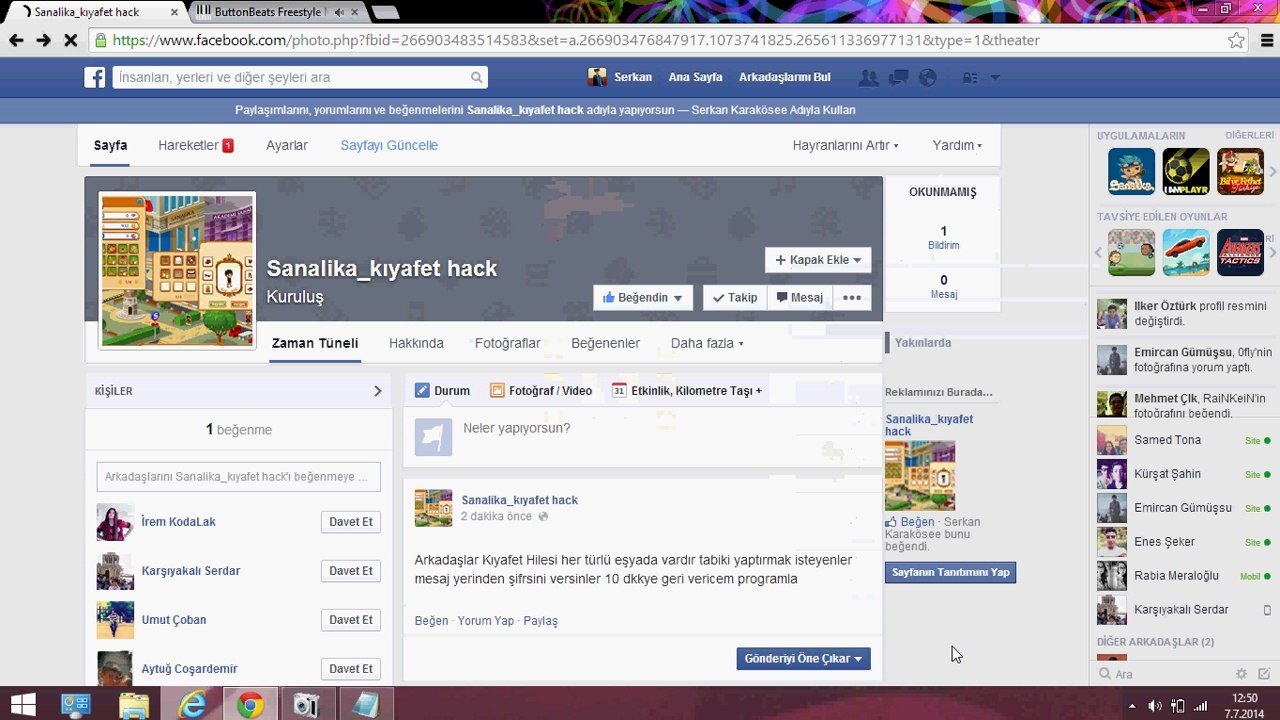Click the new message compose icon in chat
Image resolution: width=1280 pixels, height=720 pixels.
(x=1264, y=674)
